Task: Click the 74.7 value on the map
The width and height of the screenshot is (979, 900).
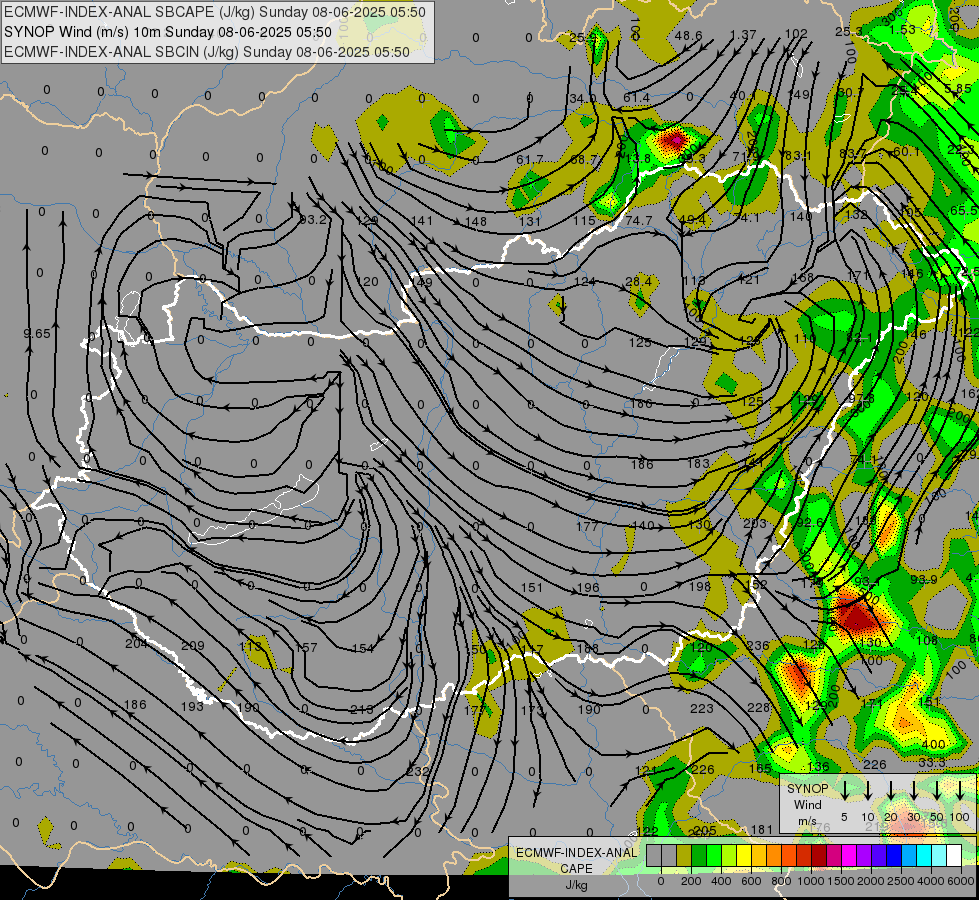Action: 639,220
